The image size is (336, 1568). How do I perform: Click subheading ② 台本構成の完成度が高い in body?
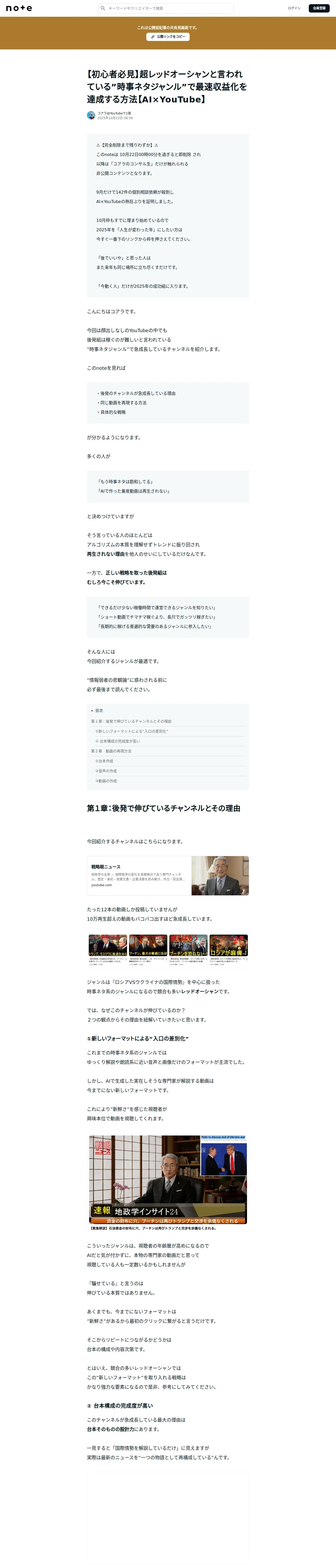(x=120, y=1405)
